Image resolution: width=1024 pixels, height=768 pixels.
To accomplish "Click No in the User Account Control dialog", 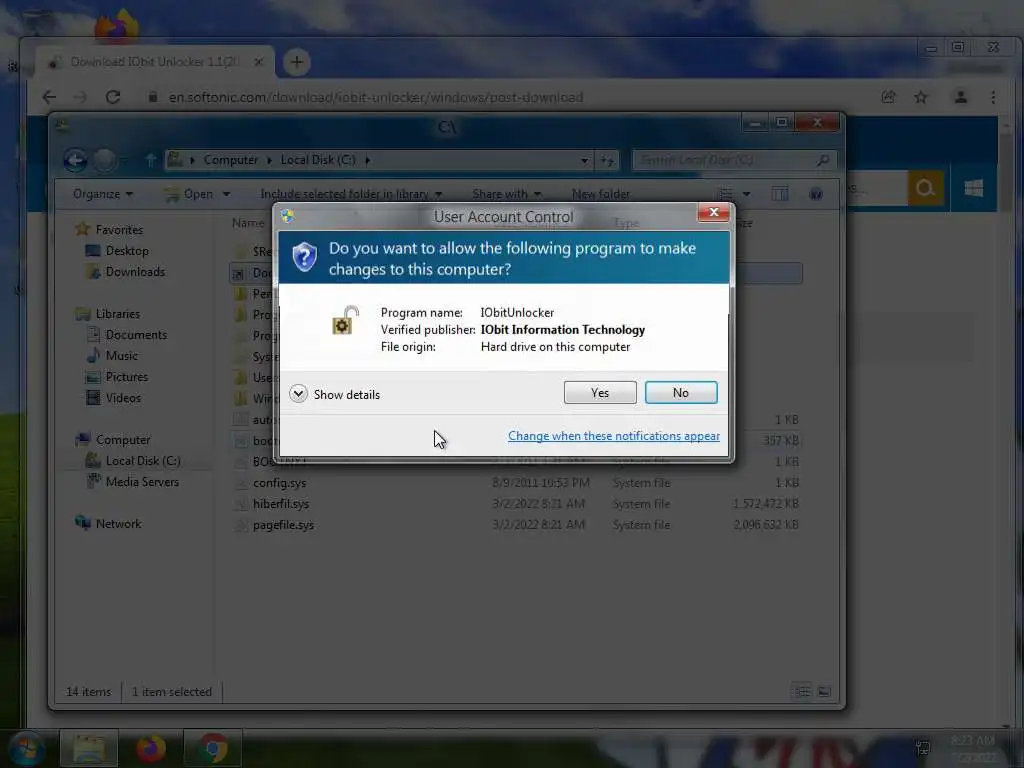I will (680, 392).
